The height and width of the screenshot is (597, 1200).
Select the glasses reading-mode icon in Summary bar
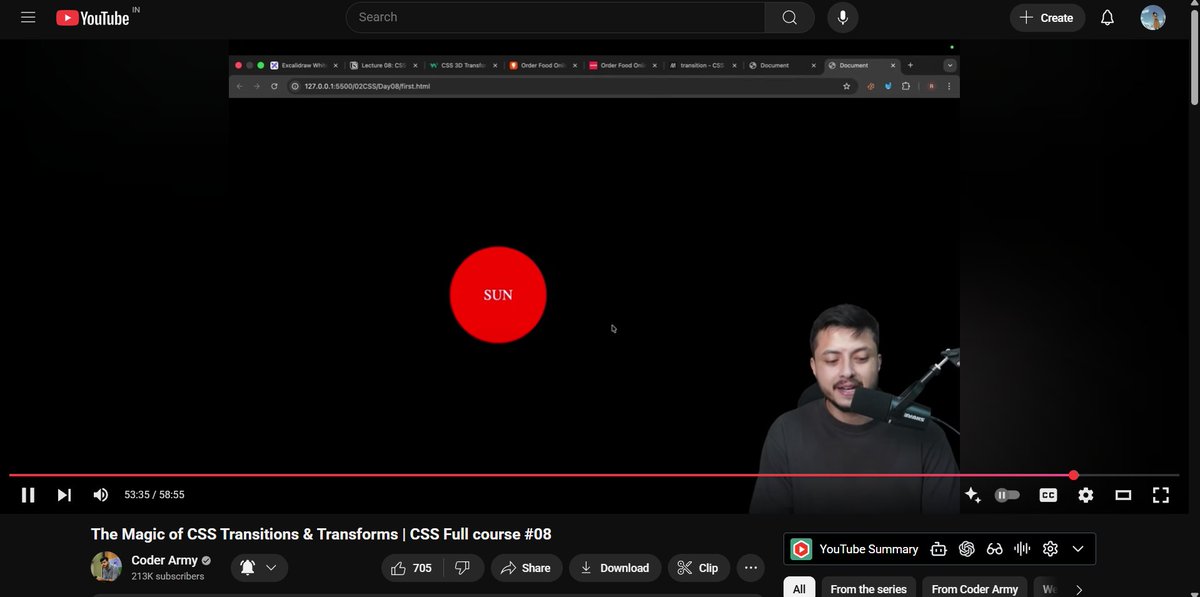(994, 548)
